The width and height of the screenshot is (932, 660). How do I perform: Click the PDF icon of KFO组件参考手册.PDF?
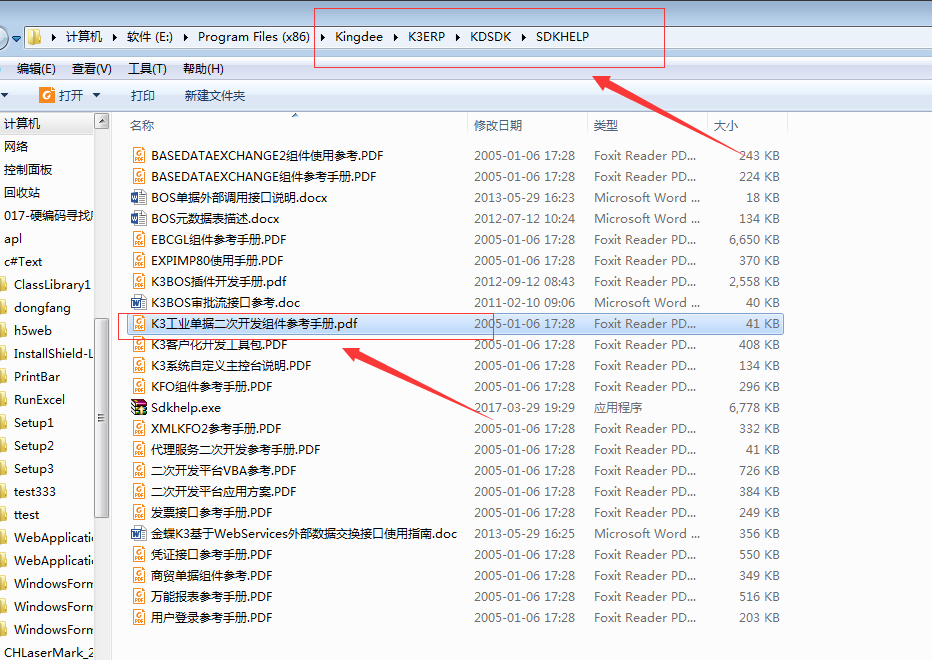[138, 386]
